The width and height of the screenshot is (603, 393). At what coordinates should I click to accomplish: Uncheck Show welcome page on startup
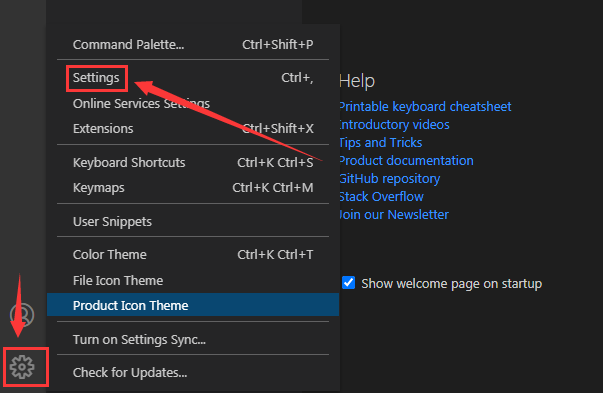348,283
